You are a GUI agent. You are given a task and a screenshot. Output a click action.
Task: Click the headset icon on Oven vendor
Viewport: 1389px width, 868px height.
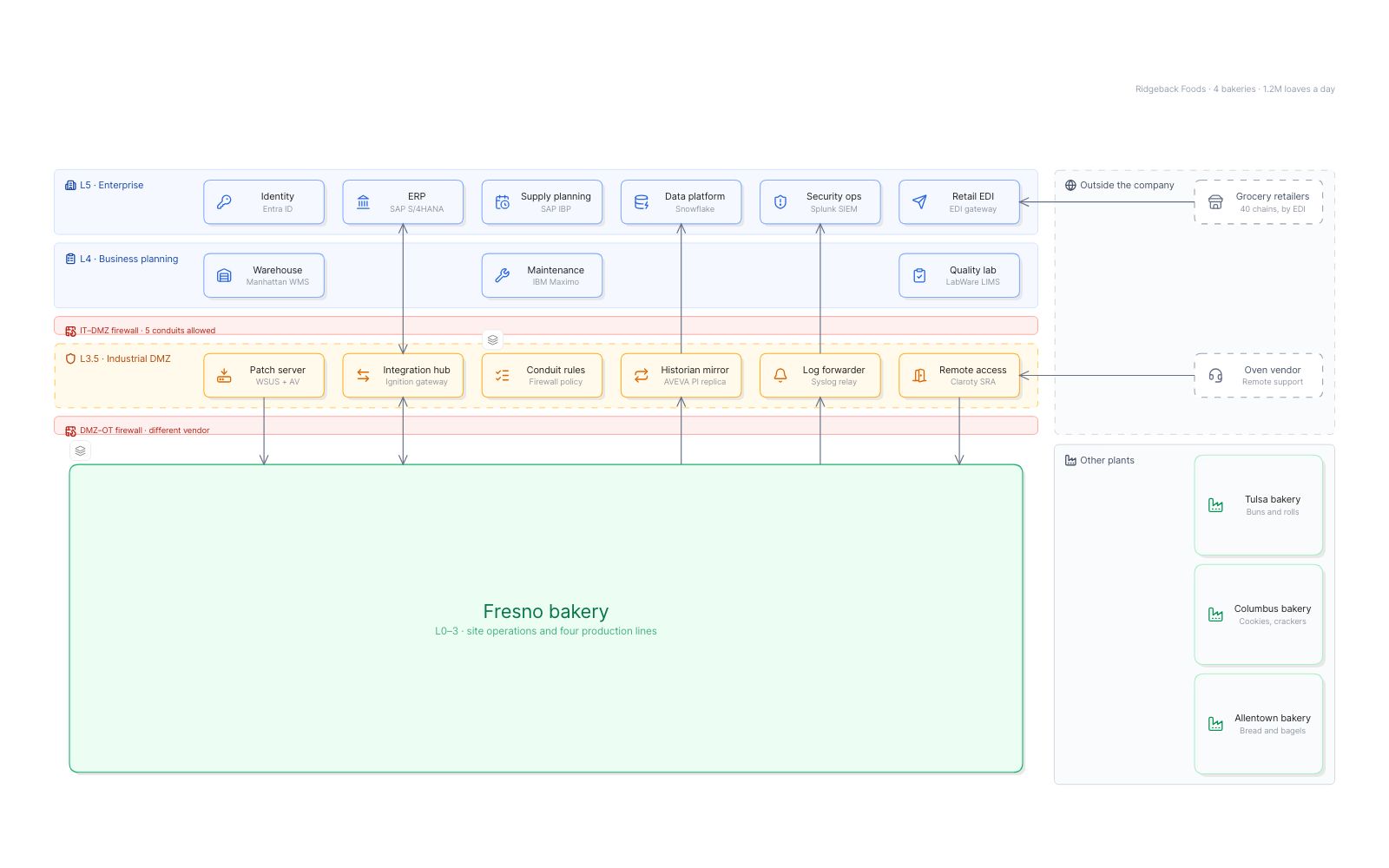pos(1215,376)
